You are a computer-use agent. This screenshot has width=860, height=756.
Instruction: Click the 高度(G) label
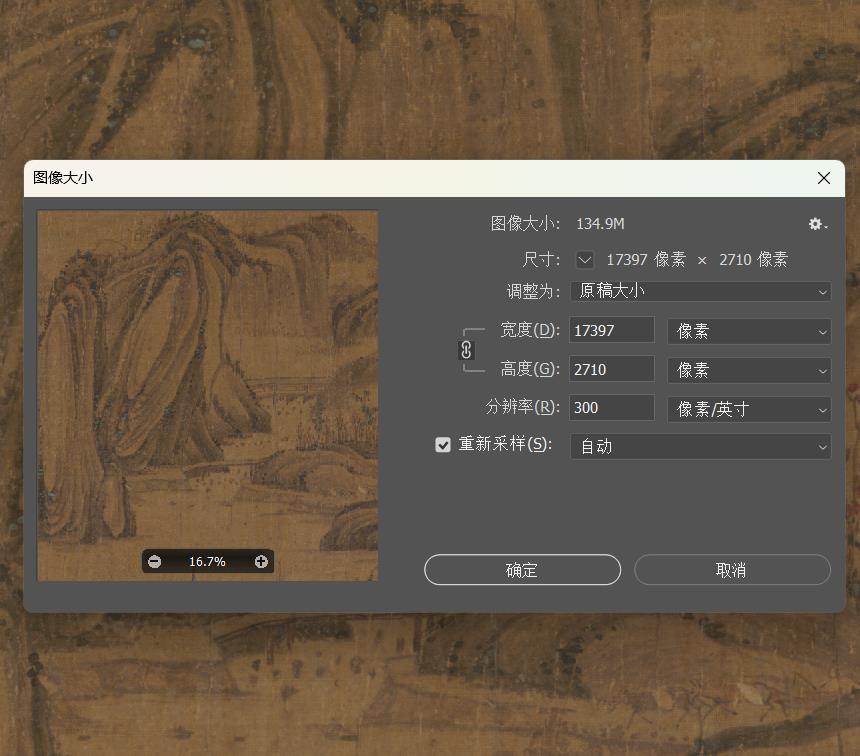coord(530,369)
